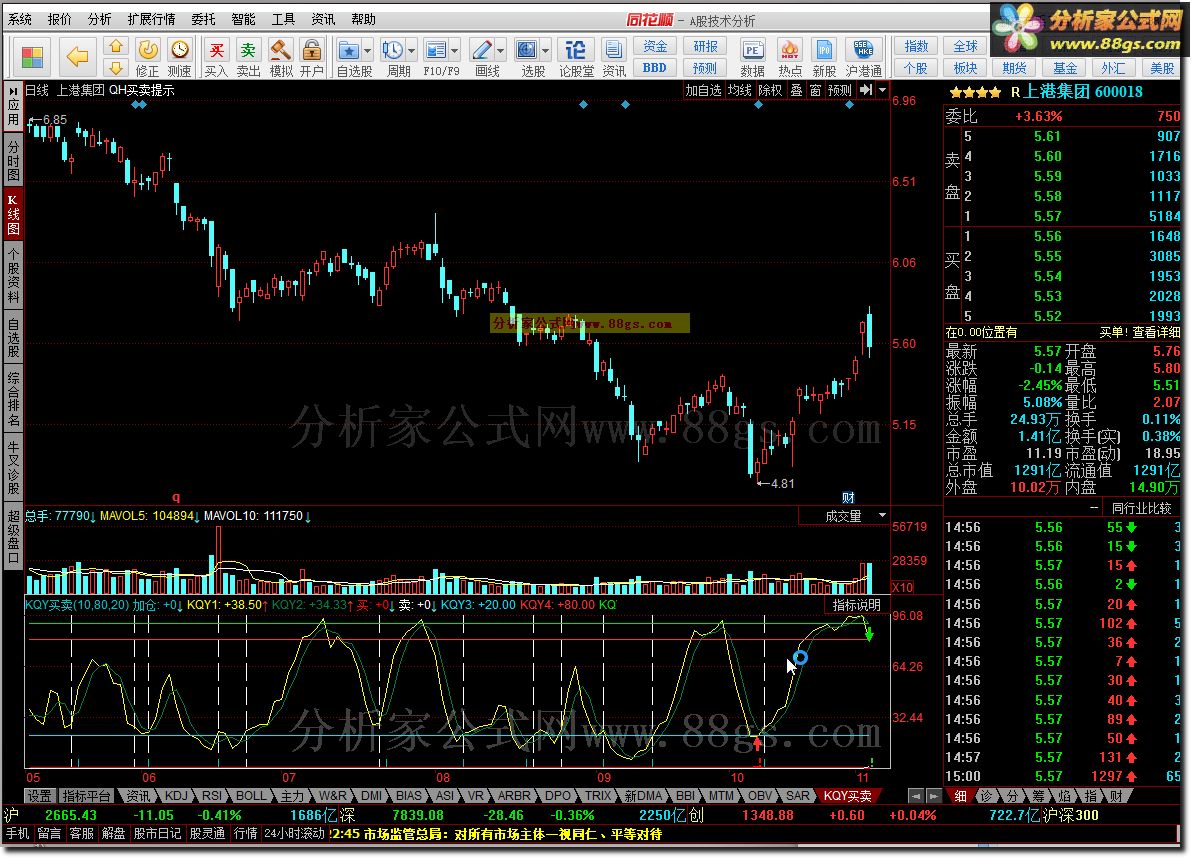Viewport: 1192px width, 858px height.
Task: Open the 自选股 star folder icon
Action: pos(349,50)
